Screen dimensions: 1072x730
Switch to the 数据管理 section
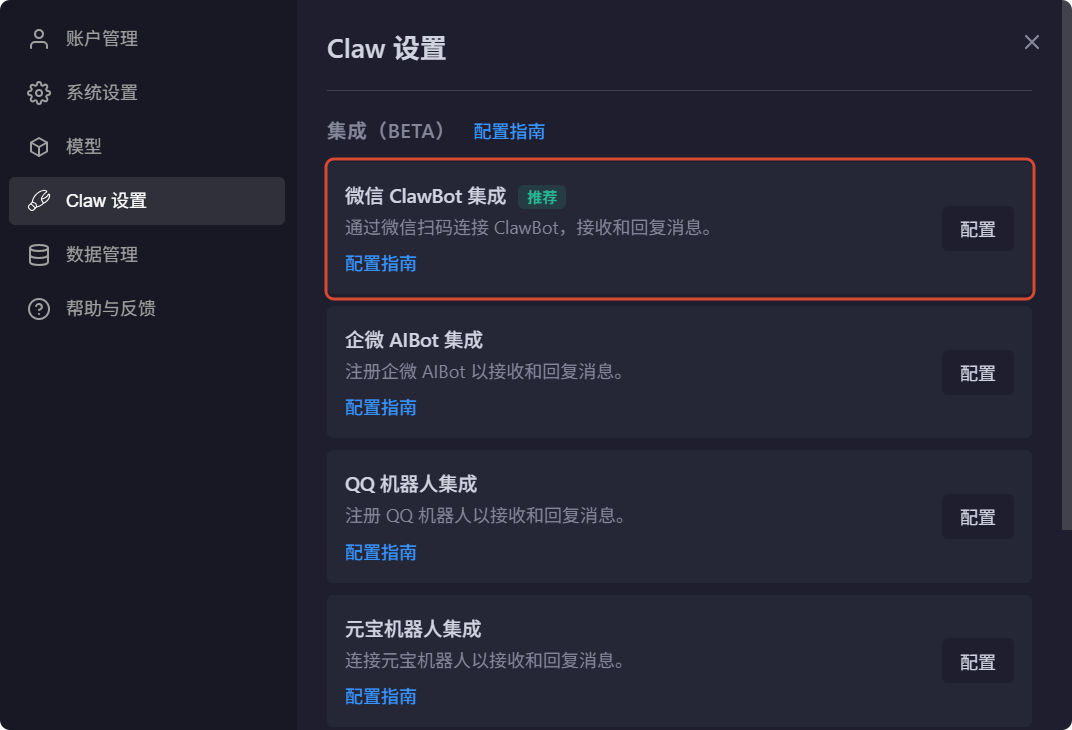(147, 255)
